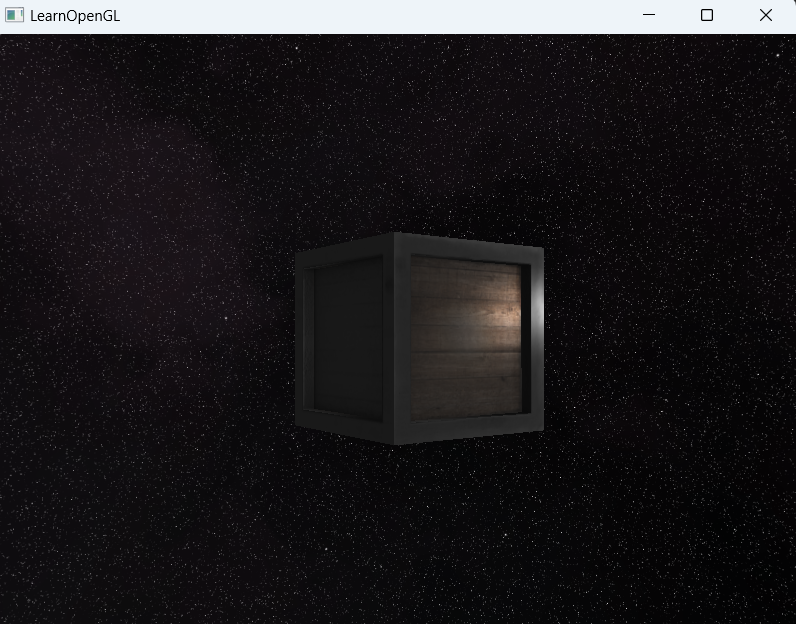Viewport: 796px width, 624px height.
Task: Click the LearnOpenGL window title text
Action: [75, 16]
